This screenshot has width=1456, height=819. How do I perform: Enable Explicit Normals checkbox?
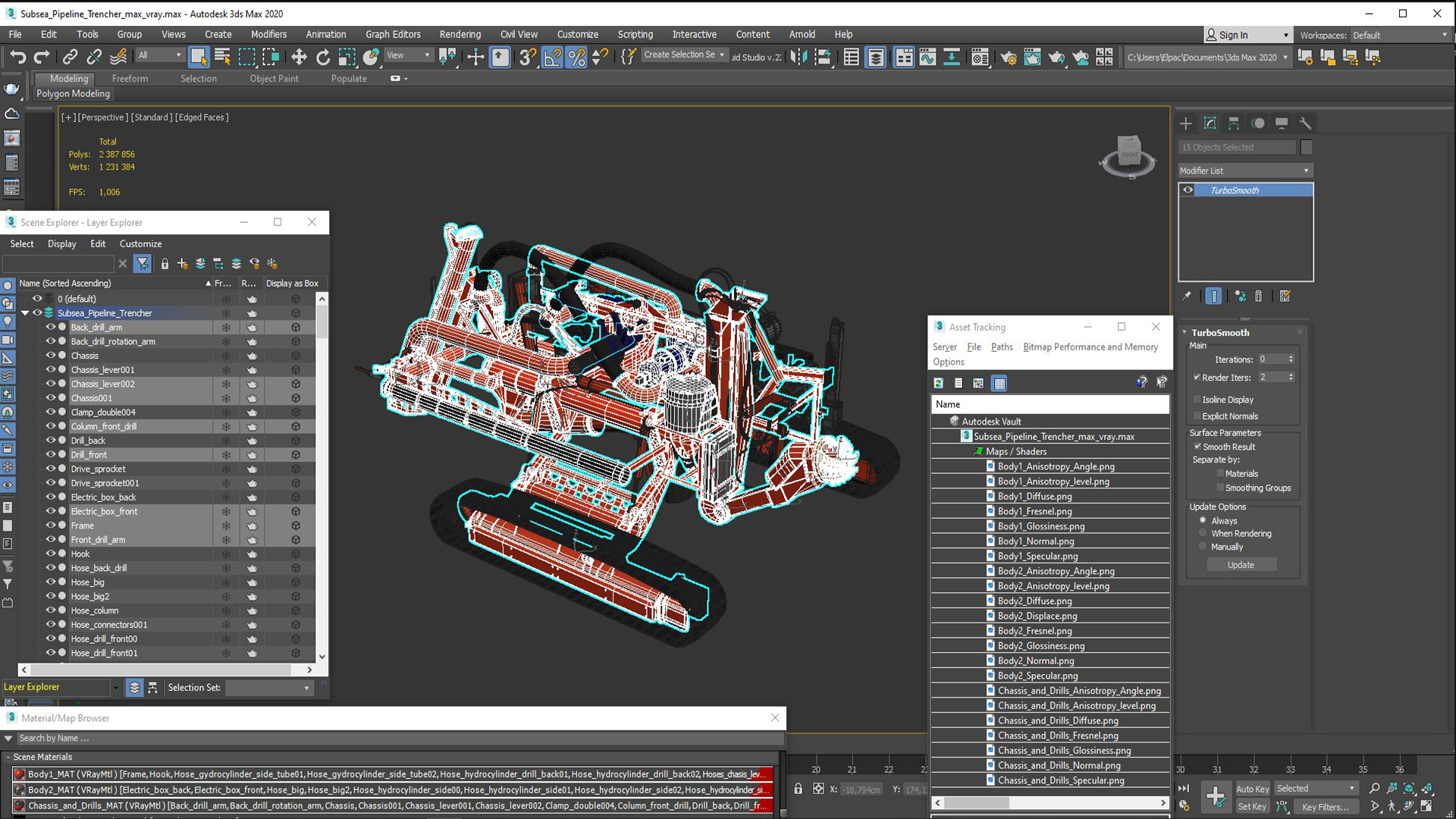click(x=1197, y=416)
